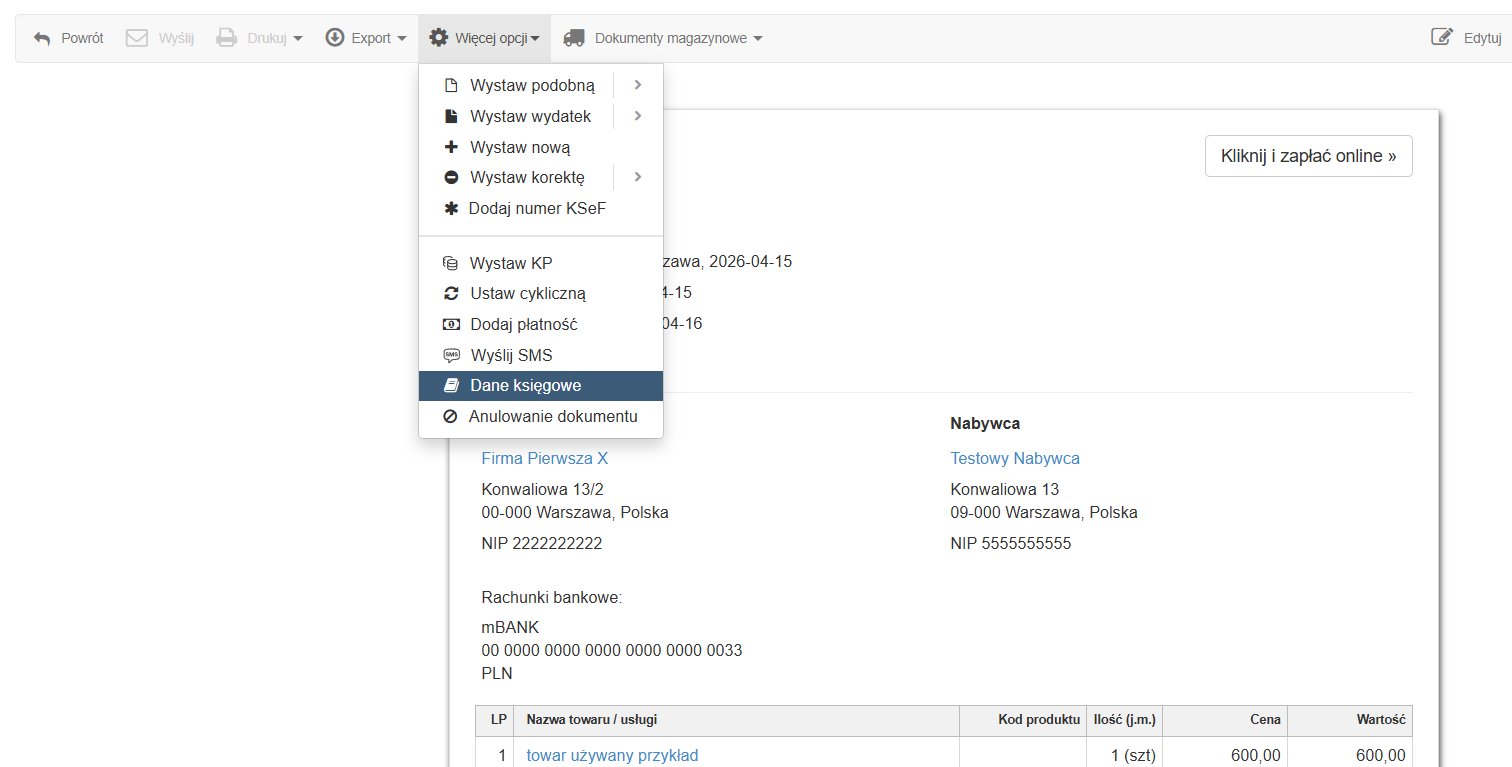Click the asterisk icon for Dodaj numer KSeF

451,209
